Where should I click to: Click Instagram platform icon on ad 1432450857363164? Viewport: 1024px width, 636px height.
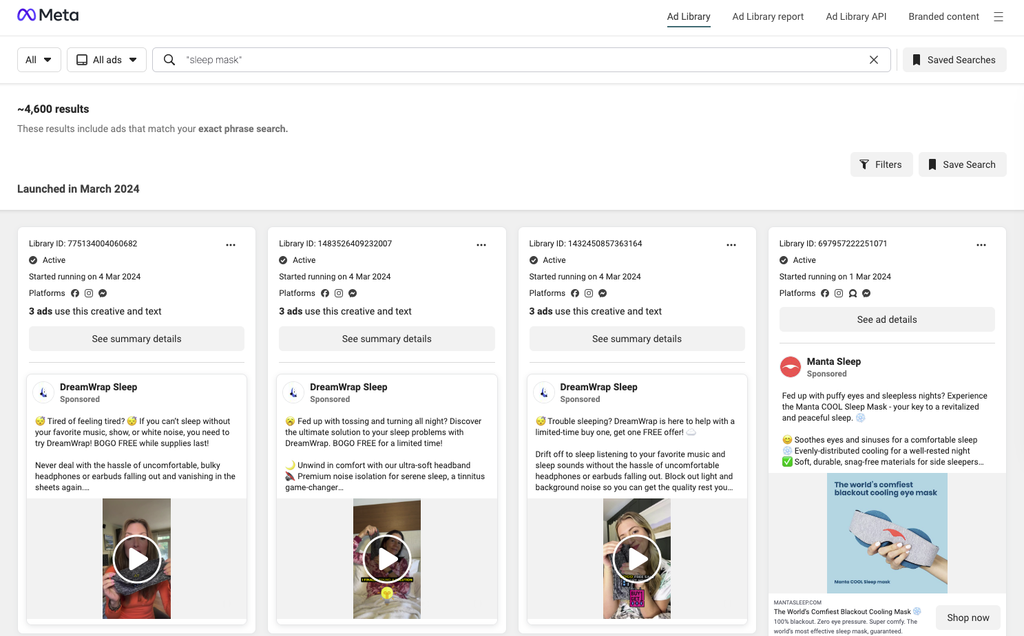(588, 293)
